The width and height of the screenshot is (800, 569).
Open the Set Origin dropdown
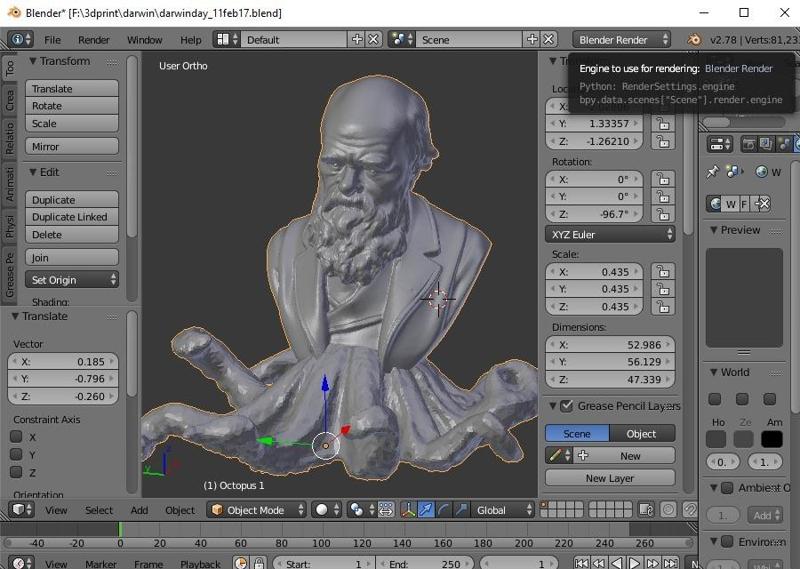pos(73,280)
